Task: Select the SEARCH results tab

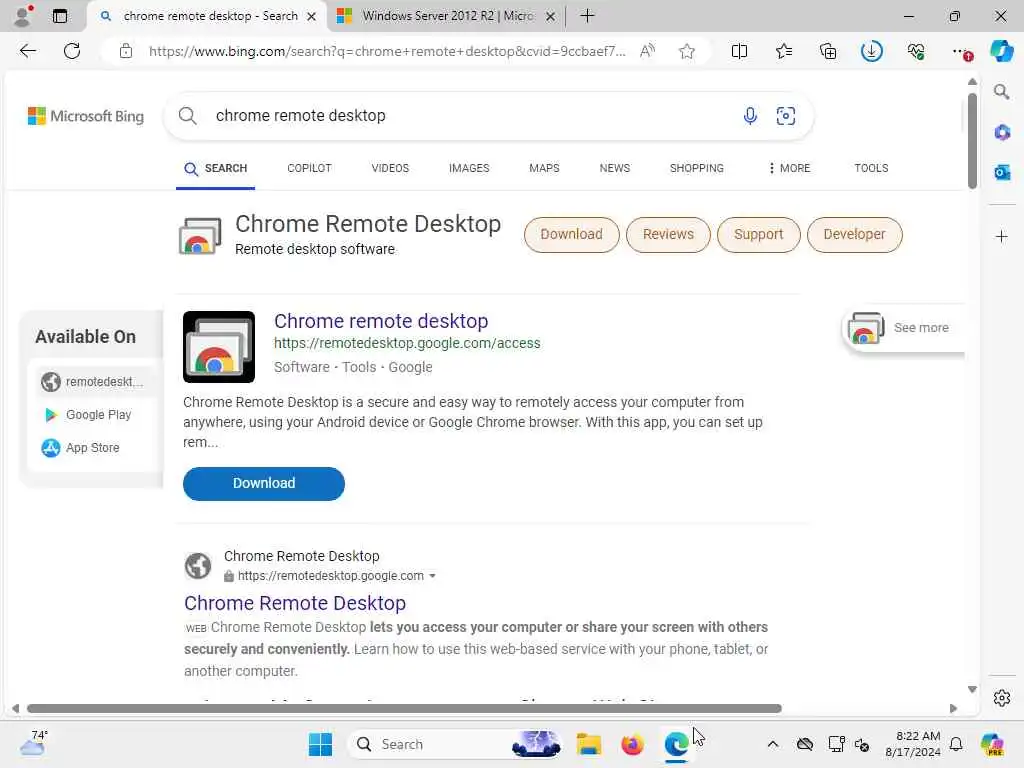Action: tap(216, 168)
